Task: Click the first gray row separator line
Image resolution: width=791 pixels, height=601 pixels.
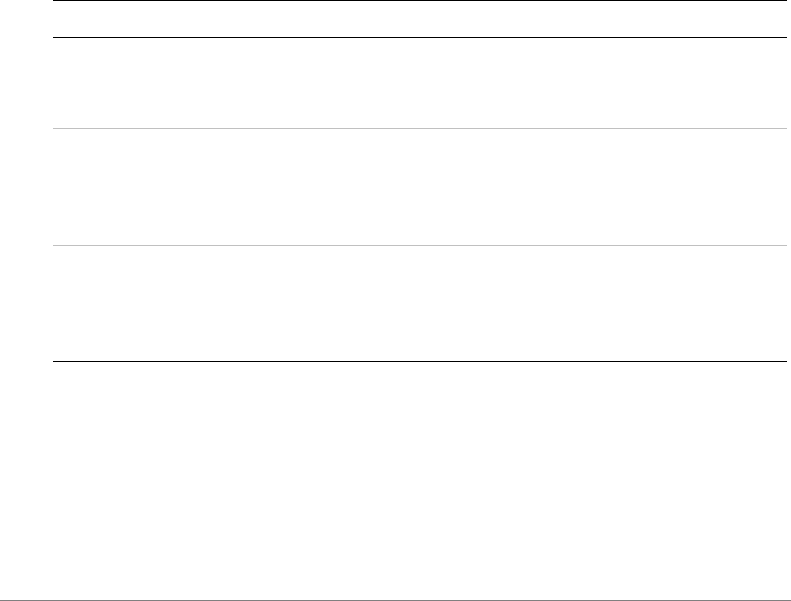Action: tap(420, 128)
